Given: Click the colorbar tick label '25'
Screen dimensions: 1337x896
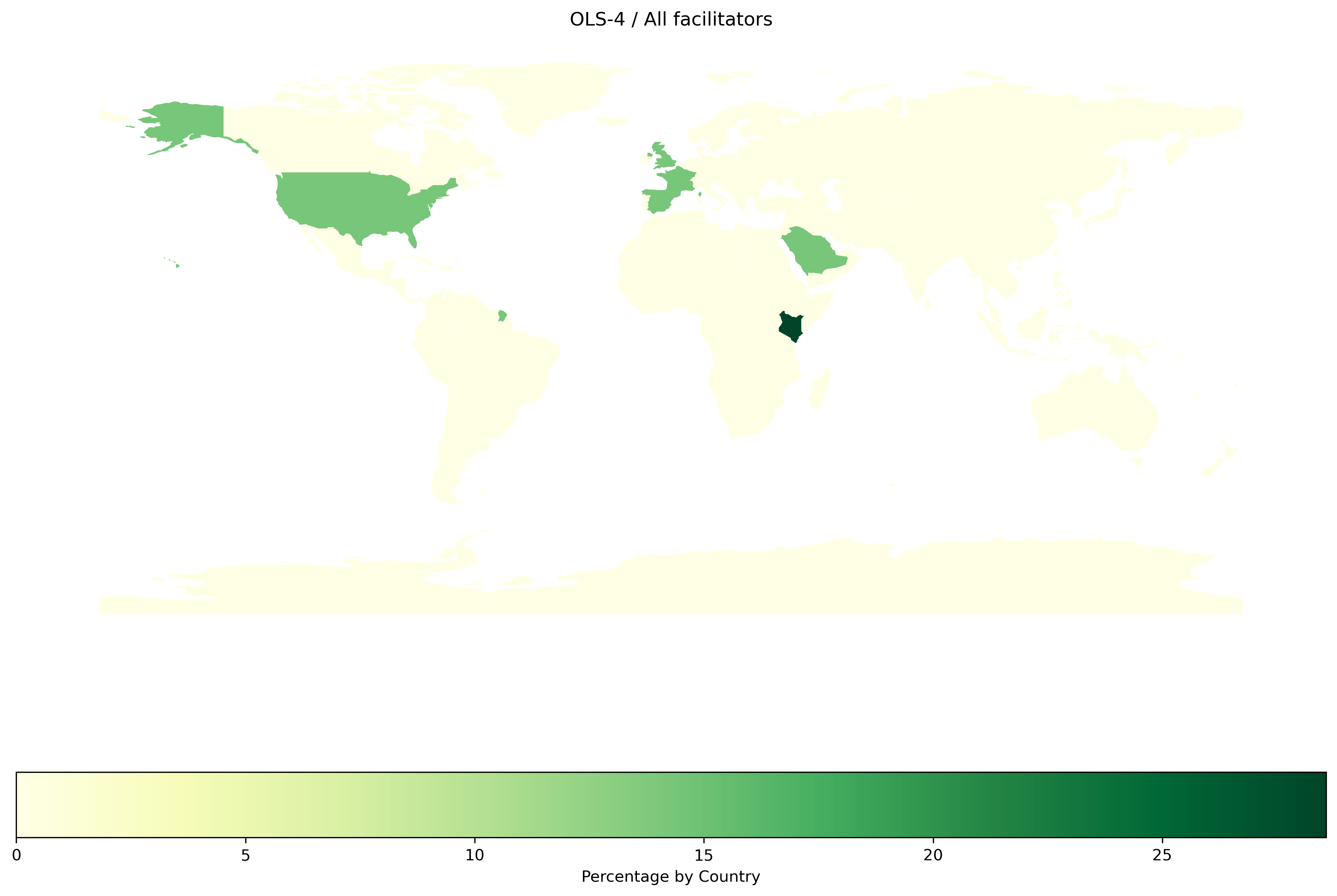Looking at the screenshot, I should coord(1162,855).
